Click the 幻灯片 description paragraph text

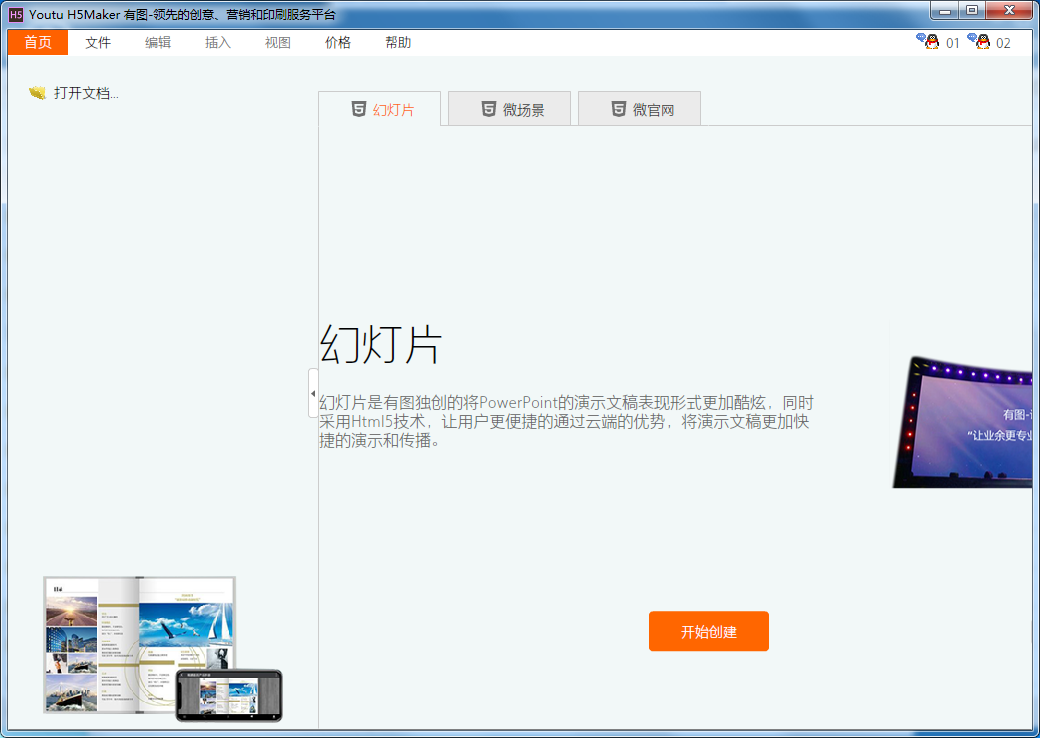[566, 421]
